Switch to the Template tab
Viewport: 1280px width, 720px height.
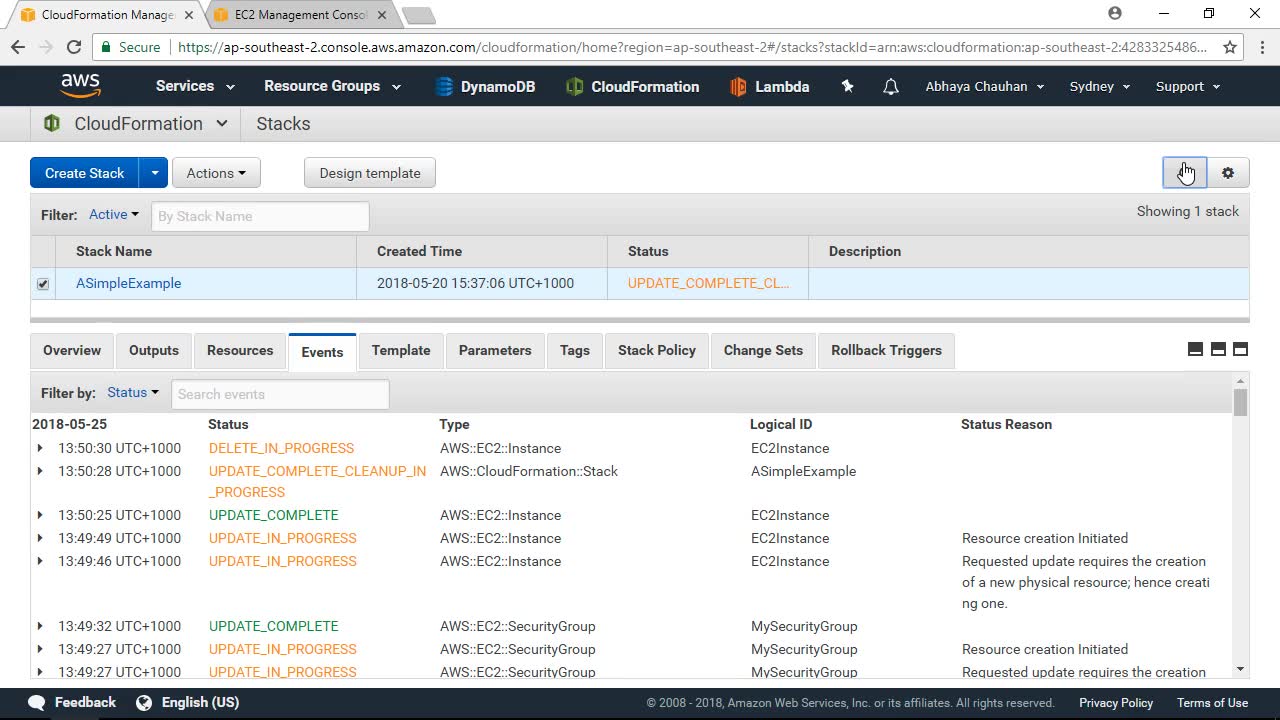[x=401, y=351]
